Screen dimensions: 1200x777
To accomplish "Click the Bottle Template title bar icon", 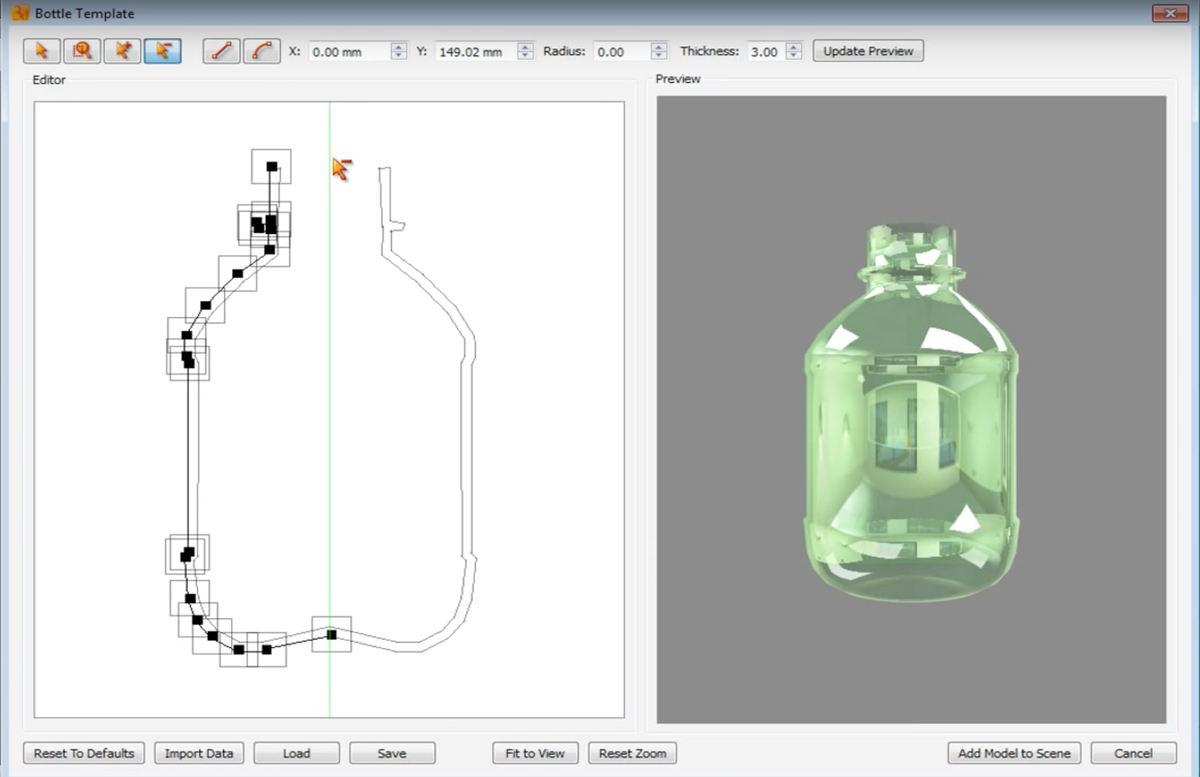I will 19,14.
